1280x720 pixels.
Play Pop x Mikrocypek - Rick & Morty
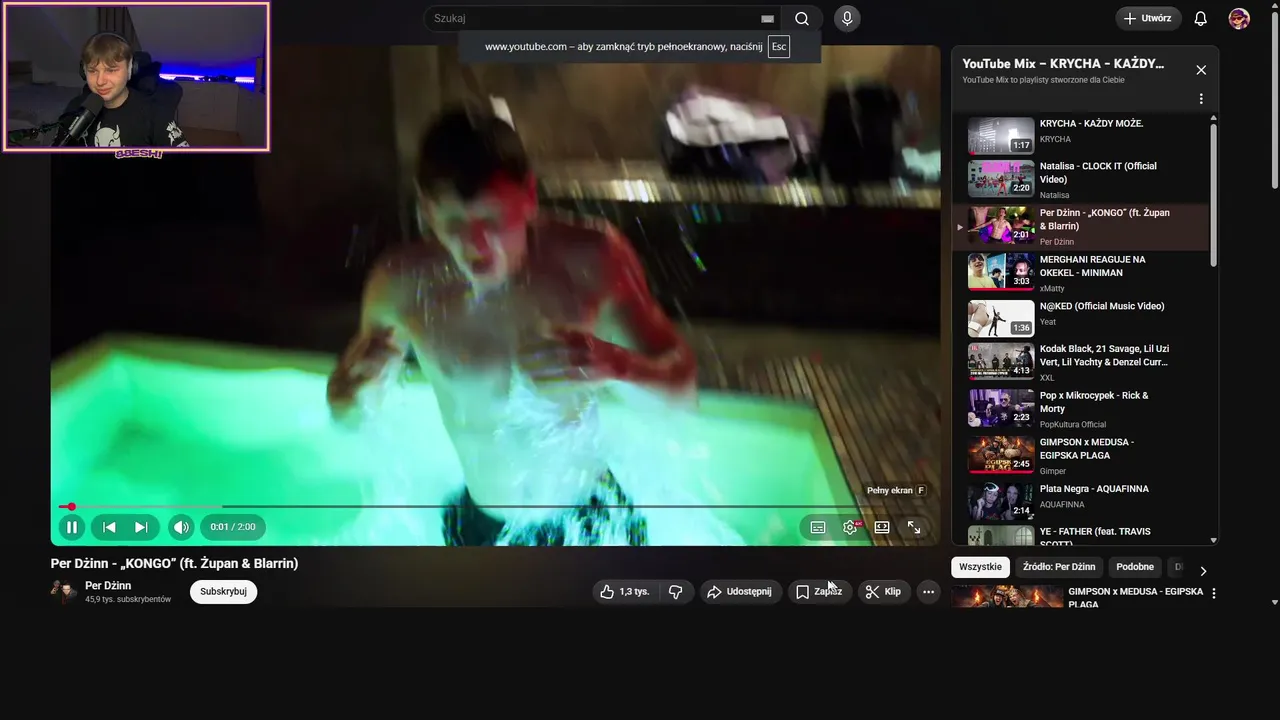click(x=1080, y=409)
